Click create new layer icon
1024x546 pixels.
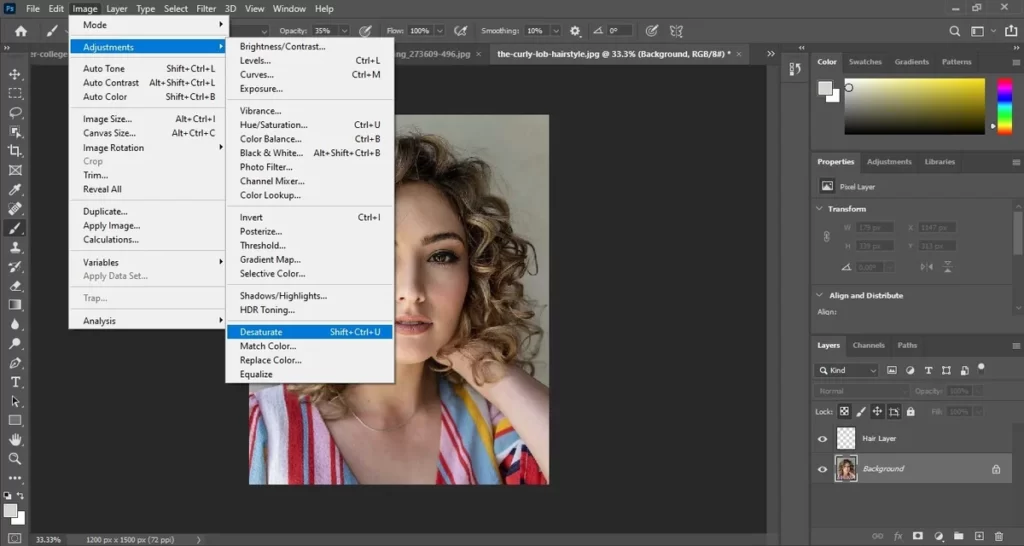click(979, 536)
